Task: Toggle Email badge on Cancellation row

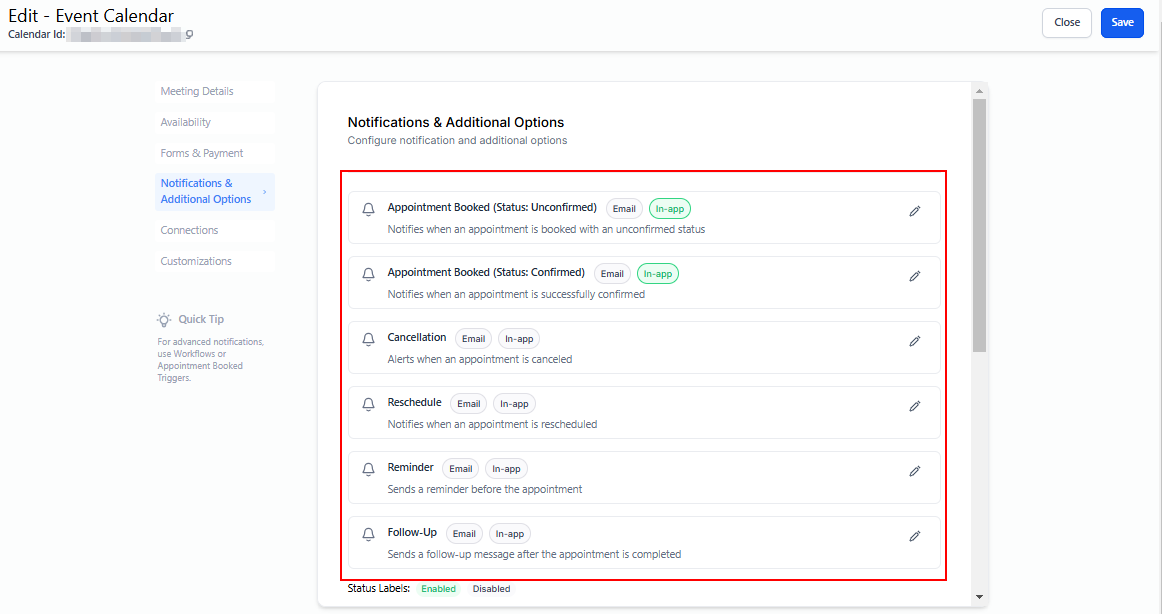Action: [x=473, y=339]
